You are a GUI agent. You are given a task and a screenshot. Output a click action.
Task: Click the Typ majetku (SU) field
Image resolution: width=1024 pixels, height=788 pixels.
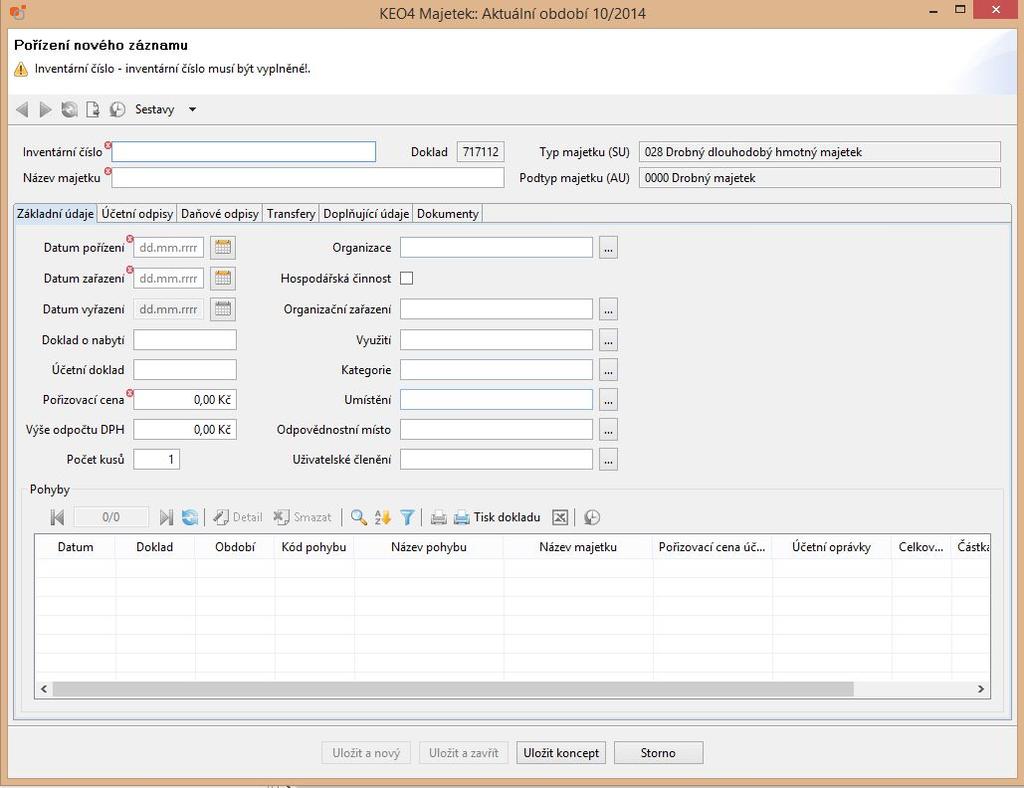[820, 151]
